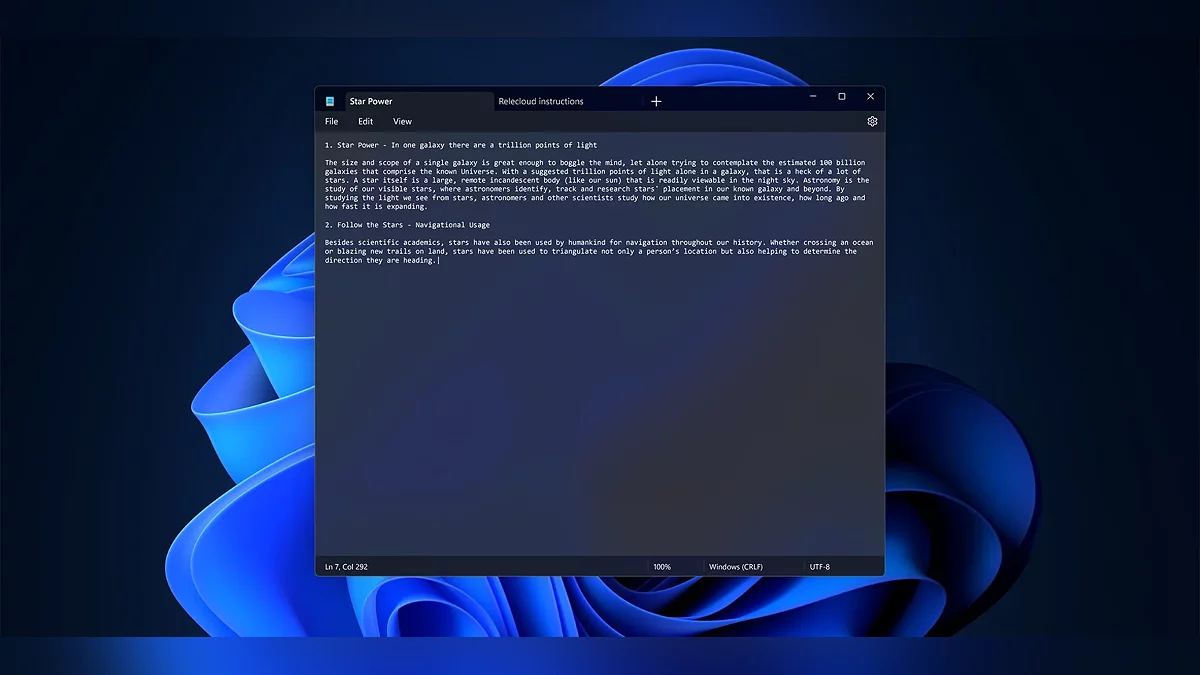Click the UTF-8 encoding indicator
Screen dimensions: 1200x675
pos(820,567)
